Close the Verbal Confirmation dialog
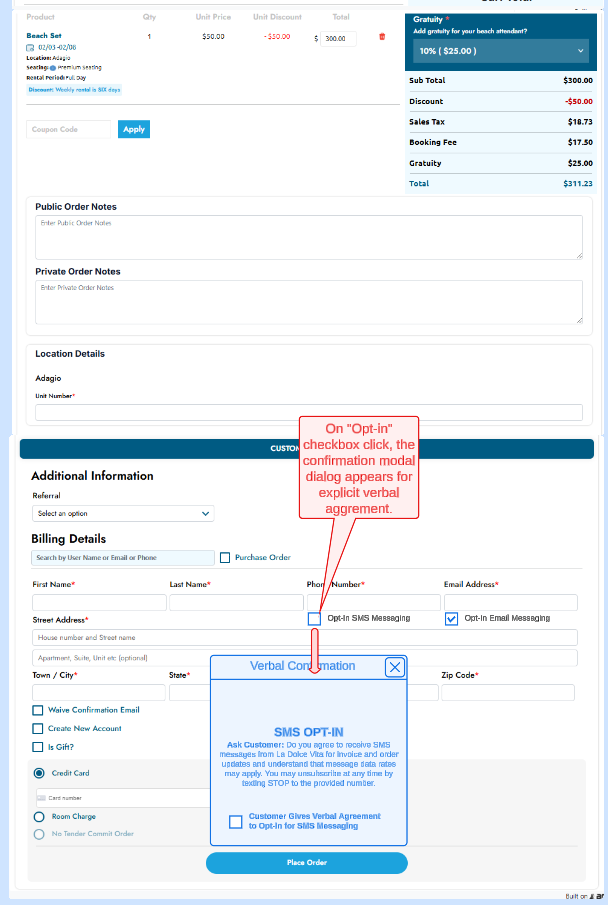Viewport: 608px width, 905px height. point(395,667)
